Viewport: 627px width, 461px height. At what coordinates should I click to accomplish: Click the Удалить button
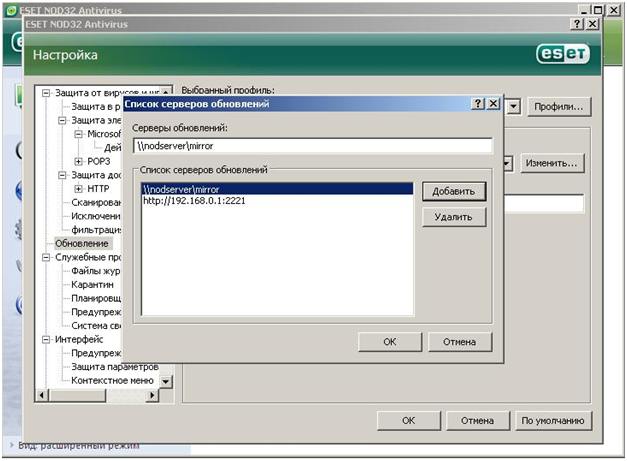(454, 217)
